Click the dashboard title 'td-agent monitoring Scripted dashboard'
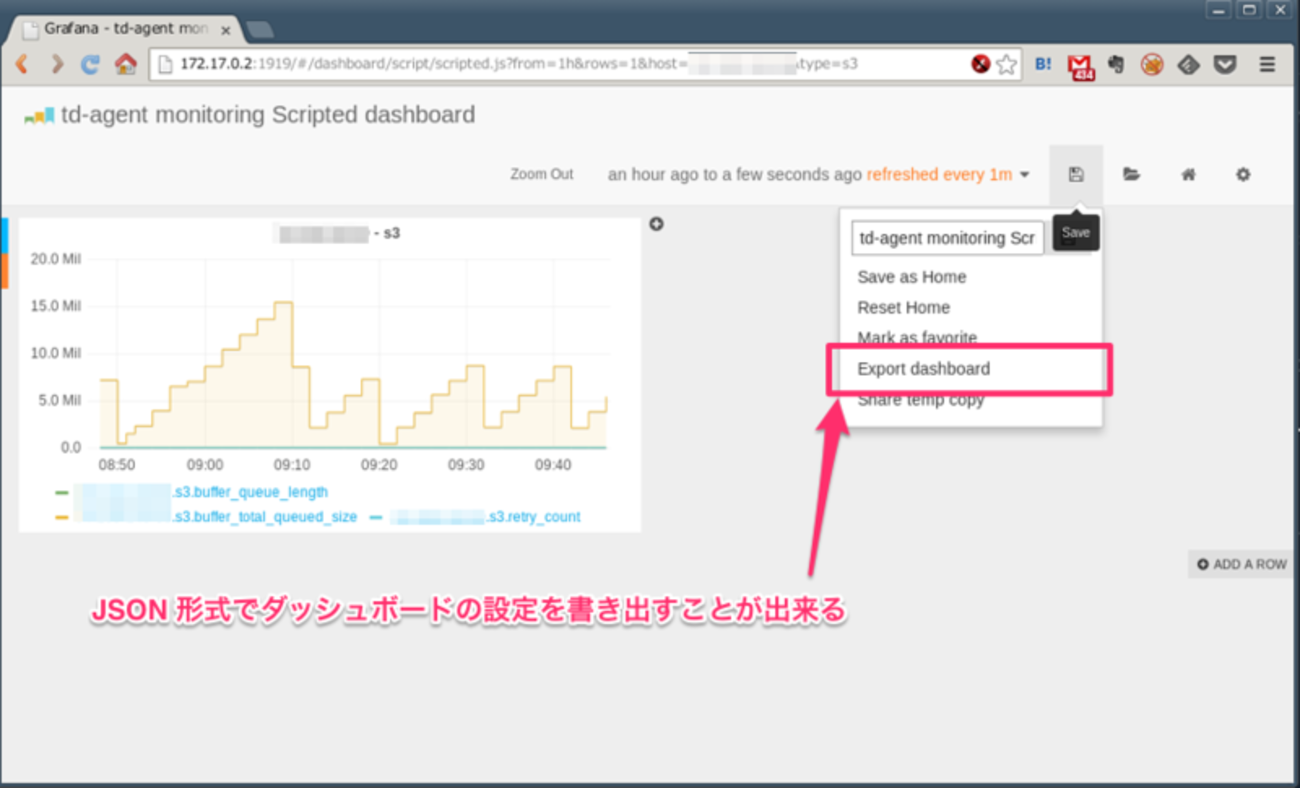This screenshot has height=788, width=1300. 268,115
